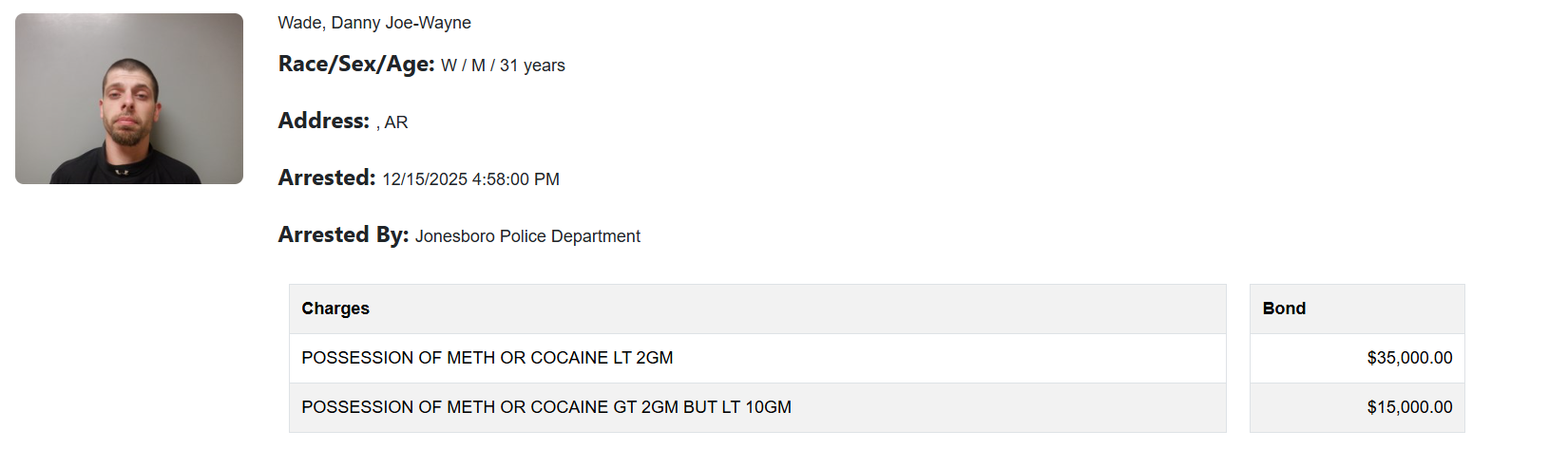Select the 'LT 2GM' possession charge row

pyautogui.click(x=488, y=358)
